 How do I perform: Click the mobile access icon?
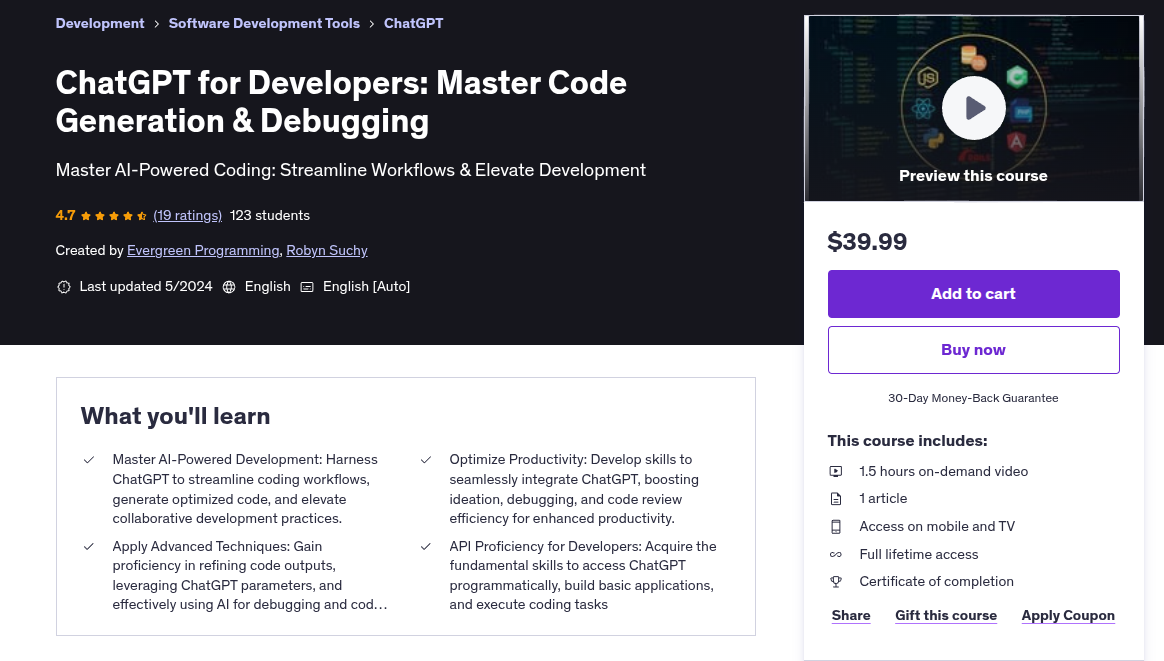836,527
